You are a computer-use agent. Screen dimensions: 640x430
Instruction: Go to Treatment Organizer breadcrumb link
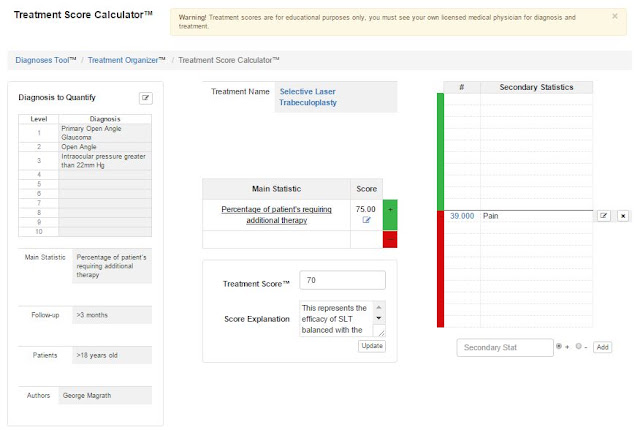[x=127, y=60]
